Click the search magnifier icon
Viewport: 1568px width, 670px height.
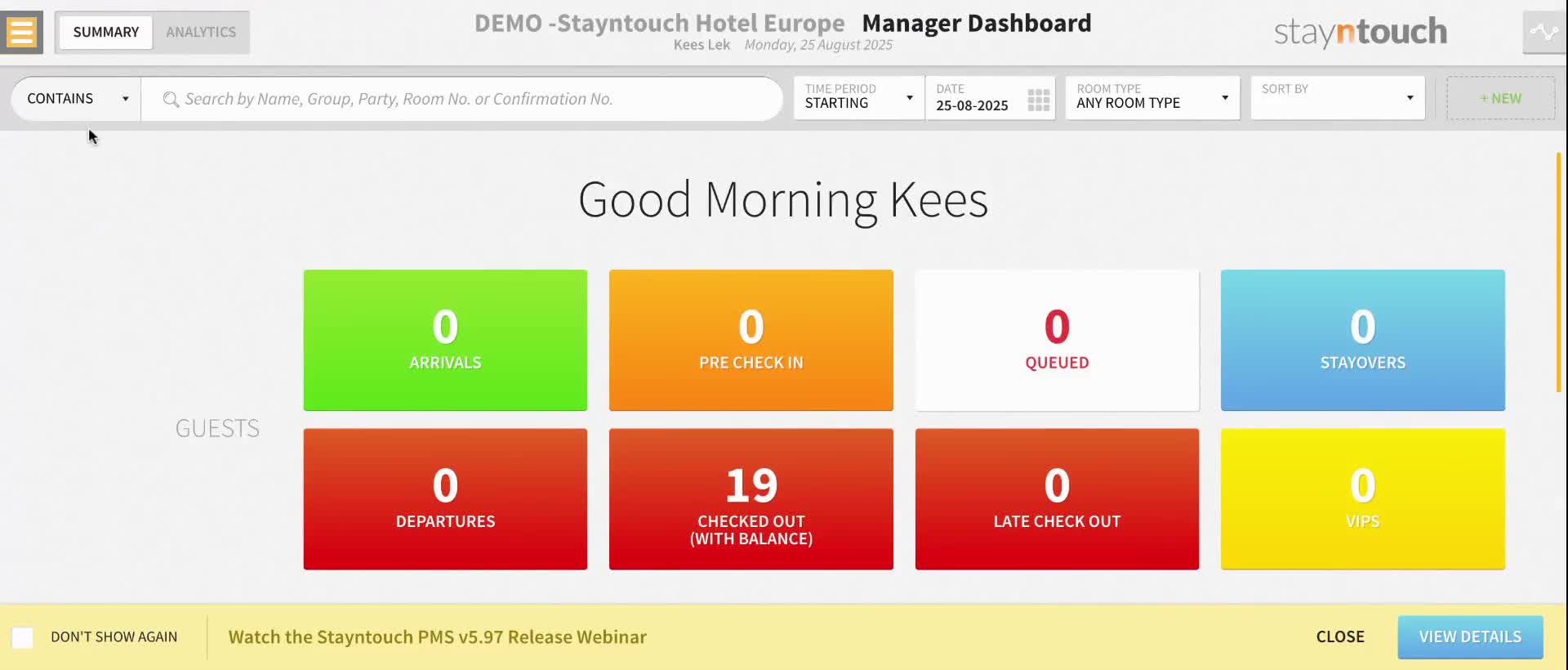tap(171, 100)
